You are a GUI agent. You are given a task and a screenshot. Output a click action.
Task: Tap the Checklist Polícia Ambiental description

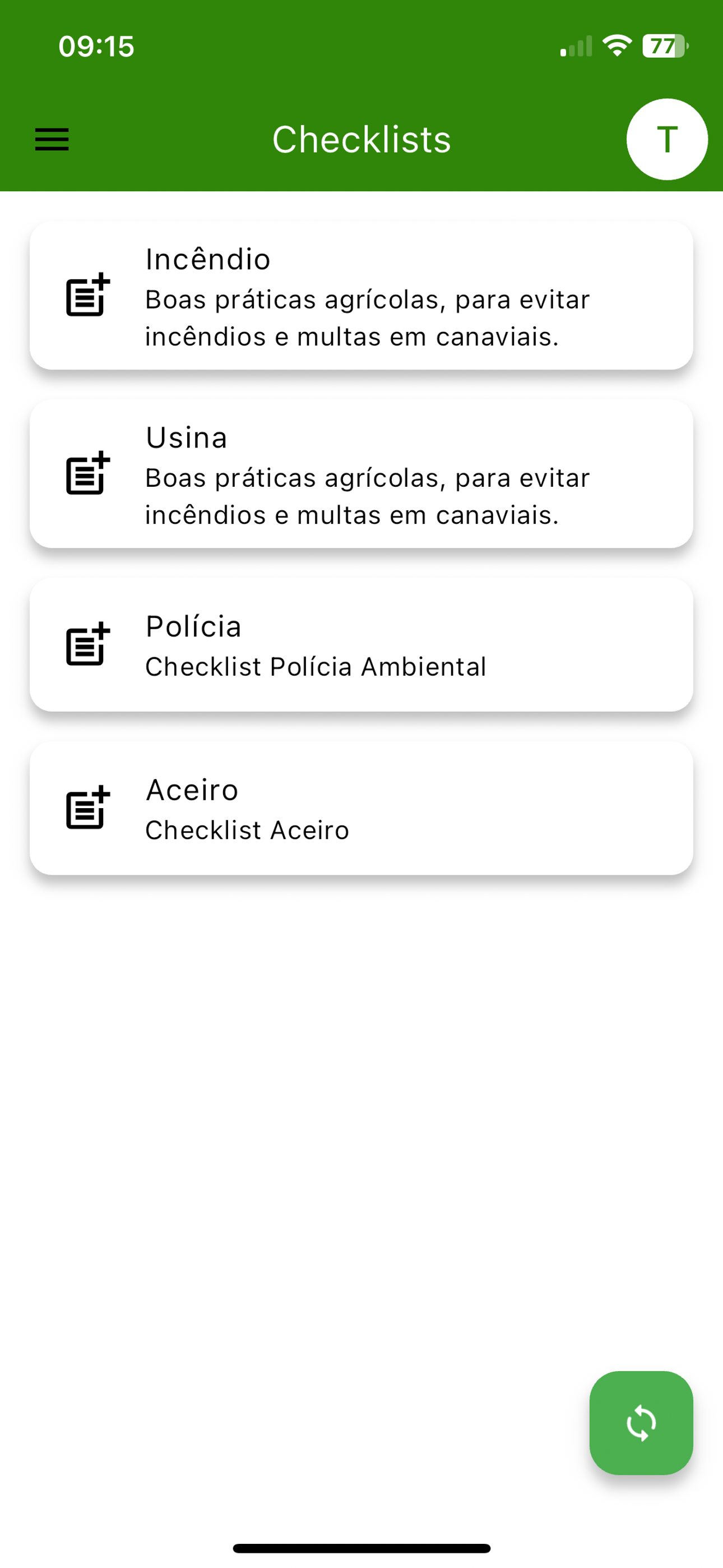click(x=316, y=667)
